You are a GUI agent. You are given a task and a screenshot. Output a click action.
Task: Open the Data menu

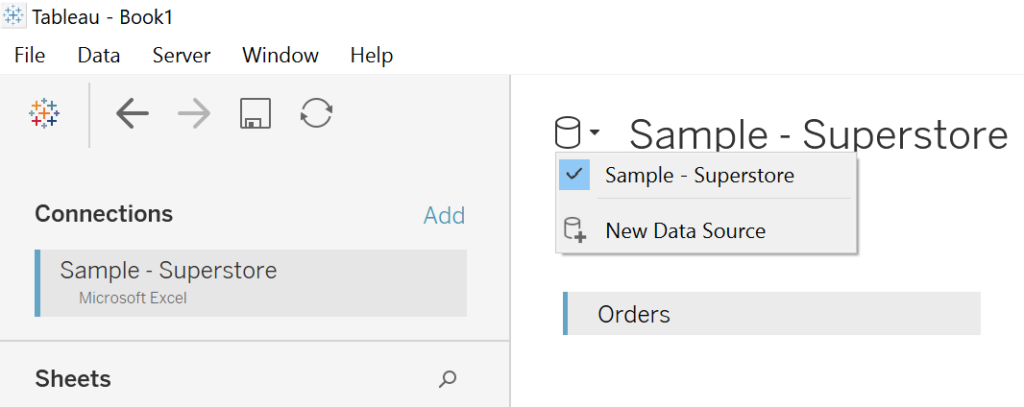click(98, 56)
